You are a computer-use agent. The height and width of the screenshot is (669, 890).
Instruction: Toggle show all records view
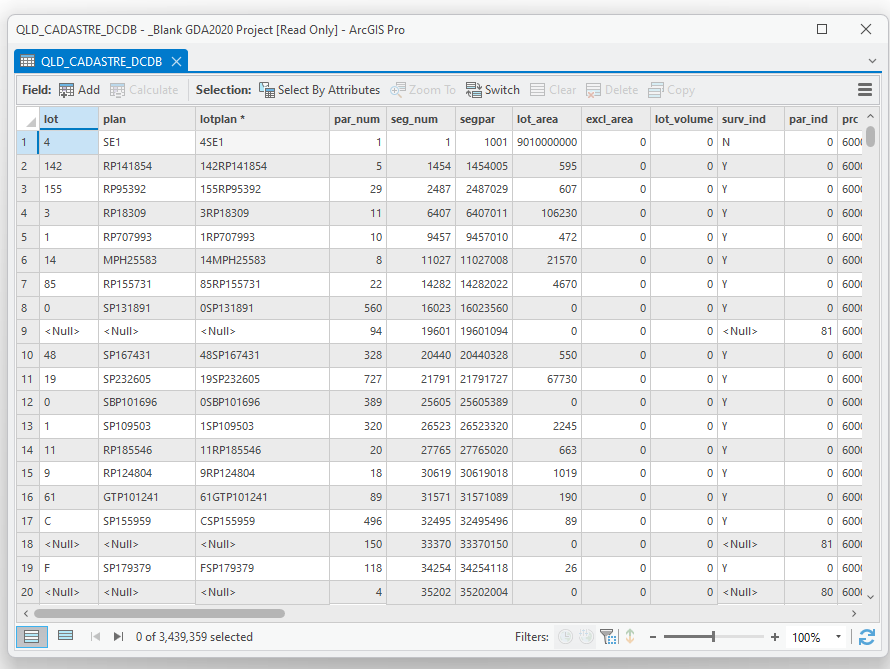pyautogui.click(x=32, y=637)
